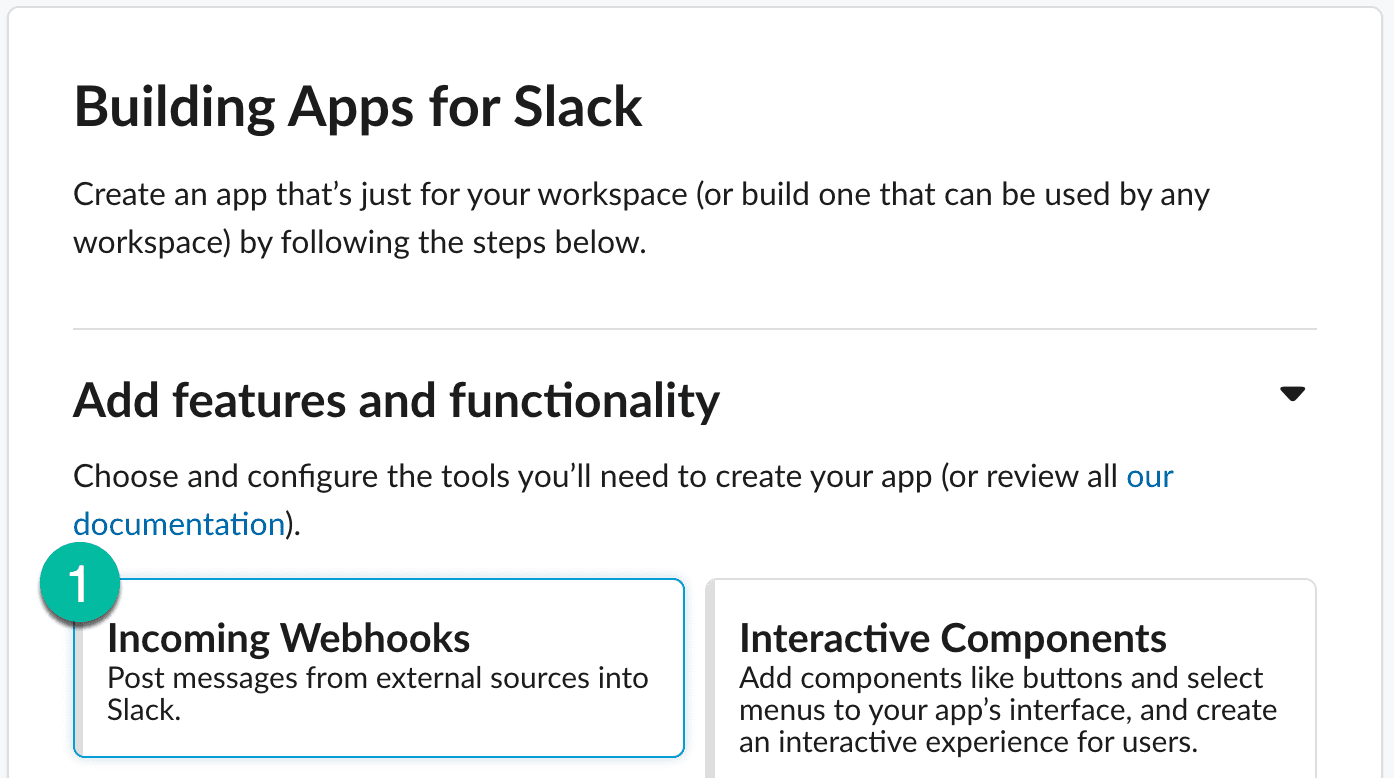Click the word "Slack." ending the Webhooks description
The image size is (1394, 778).
[x=144, y=710]
